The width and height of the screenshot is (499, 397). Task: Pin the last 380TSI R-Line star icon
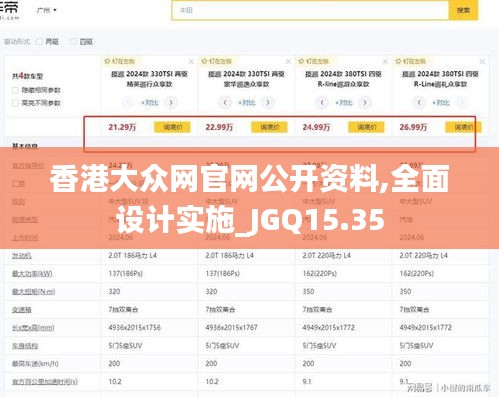[398, 61]
